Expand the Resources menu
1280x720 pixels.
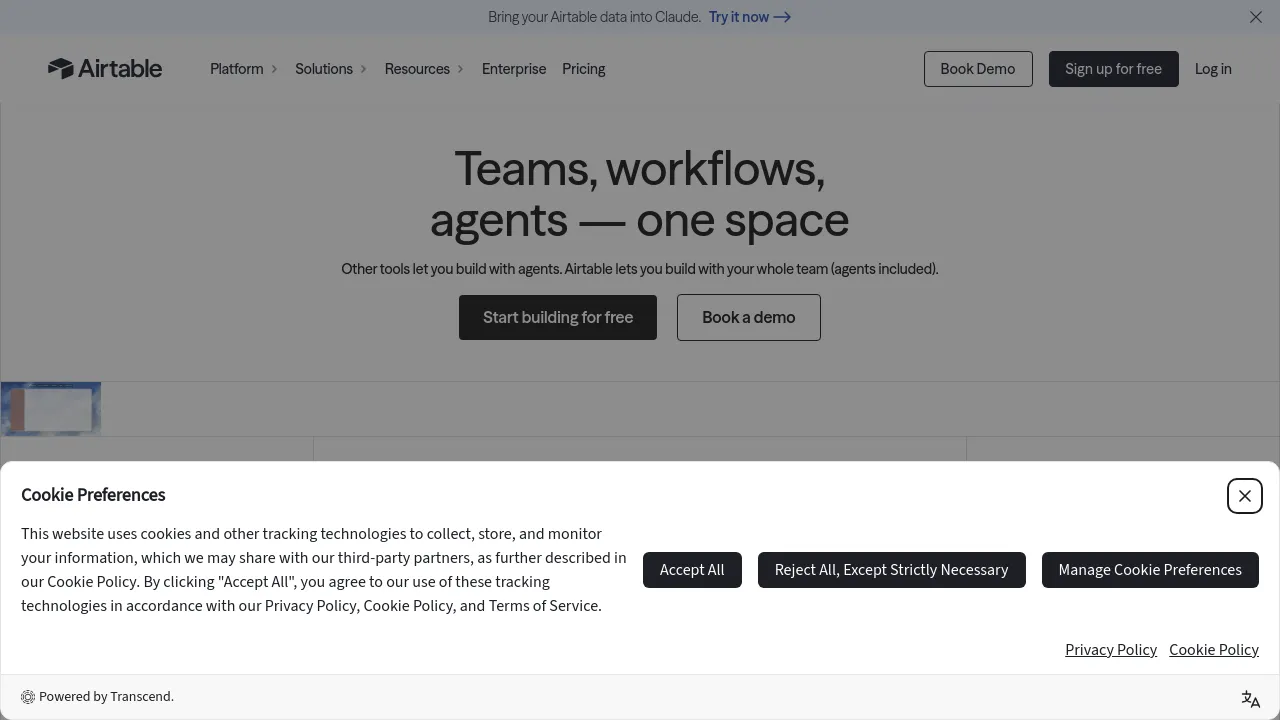click(x=425, y=69)
